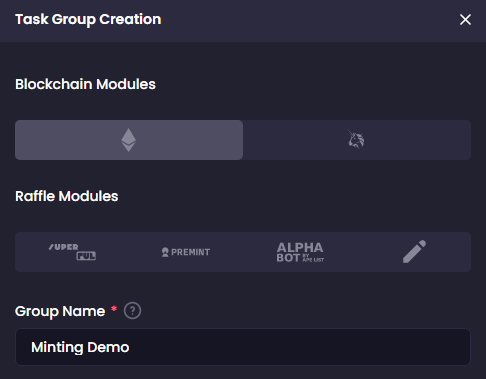Switch blockchain module to the unicorn option
The height and width of the screenshot is (379, 486).
(x=357, y=140)
